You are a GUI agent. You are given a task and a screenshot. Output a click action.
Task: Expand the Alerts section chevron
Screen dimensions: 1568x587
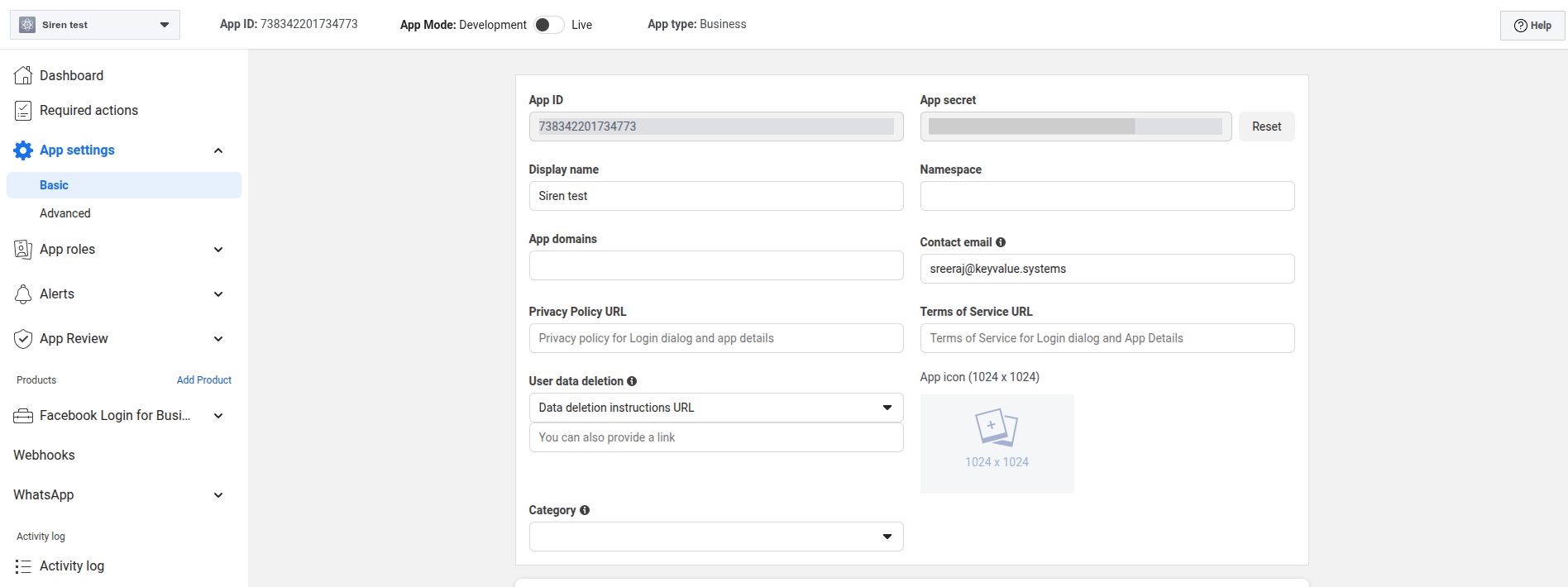(x=218, y=294)
